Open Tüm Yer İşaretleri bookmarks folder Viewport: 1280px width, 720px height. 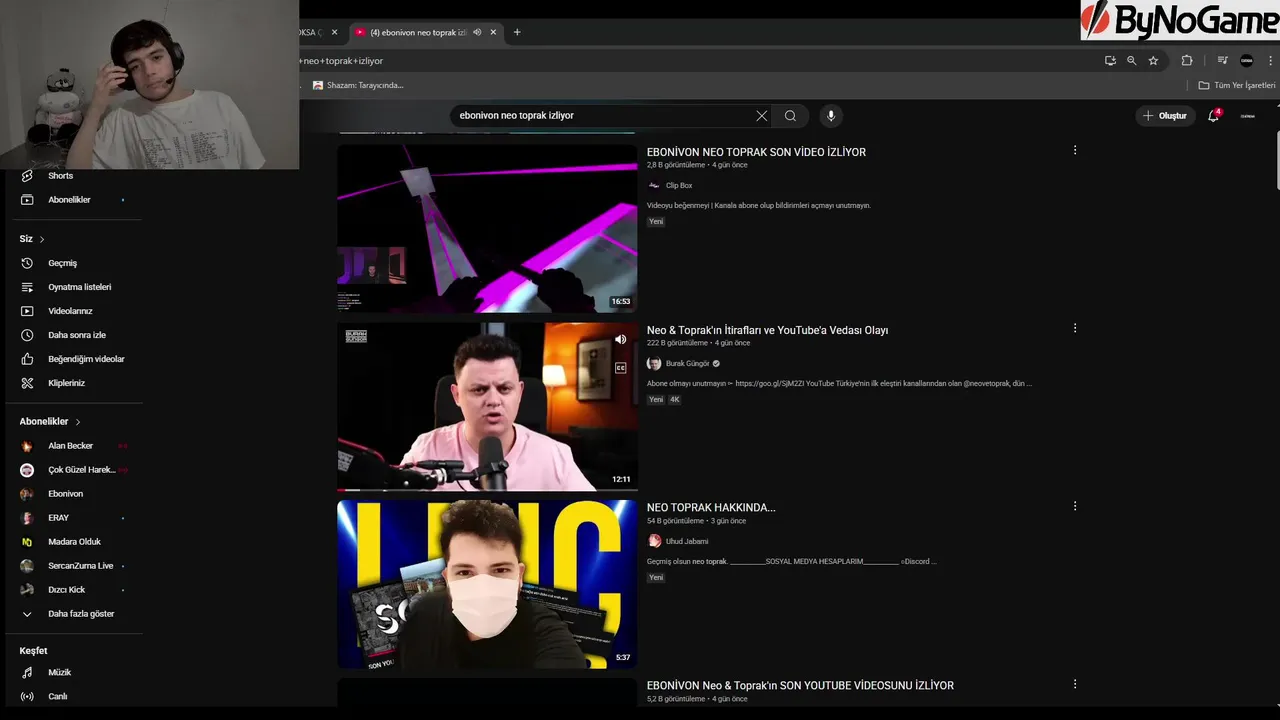1237,86
